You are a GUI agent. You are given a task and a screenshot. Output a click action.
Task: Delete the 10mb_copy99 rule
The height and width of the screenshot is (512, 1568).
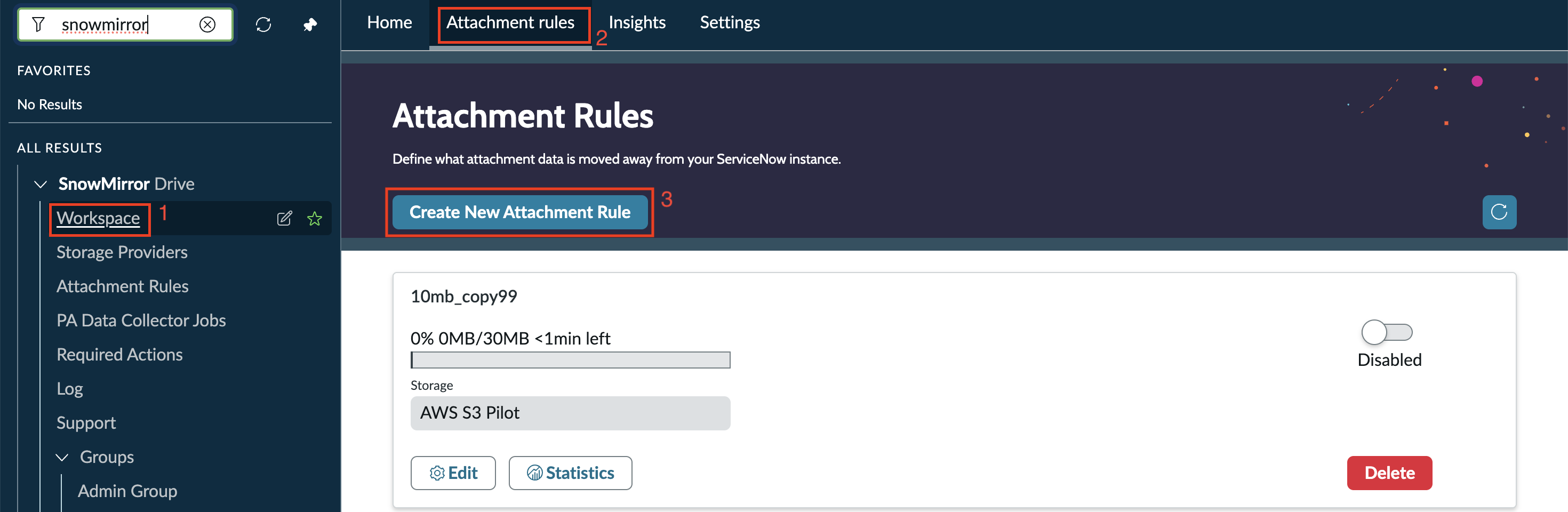(1389, 473)
